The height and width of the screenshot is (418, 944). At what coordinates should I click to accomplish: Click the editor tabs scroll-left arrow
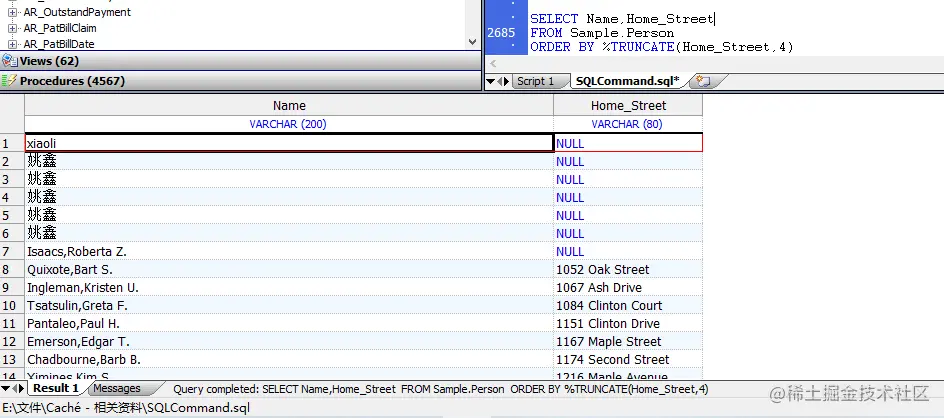pos(499,81)
